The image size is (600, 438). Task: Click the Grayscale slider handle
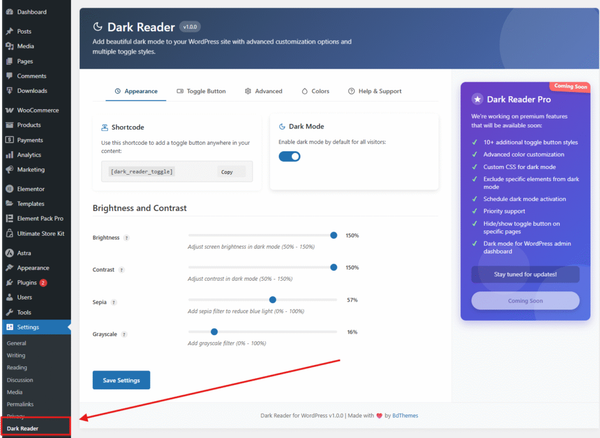[x=214, y=332]
